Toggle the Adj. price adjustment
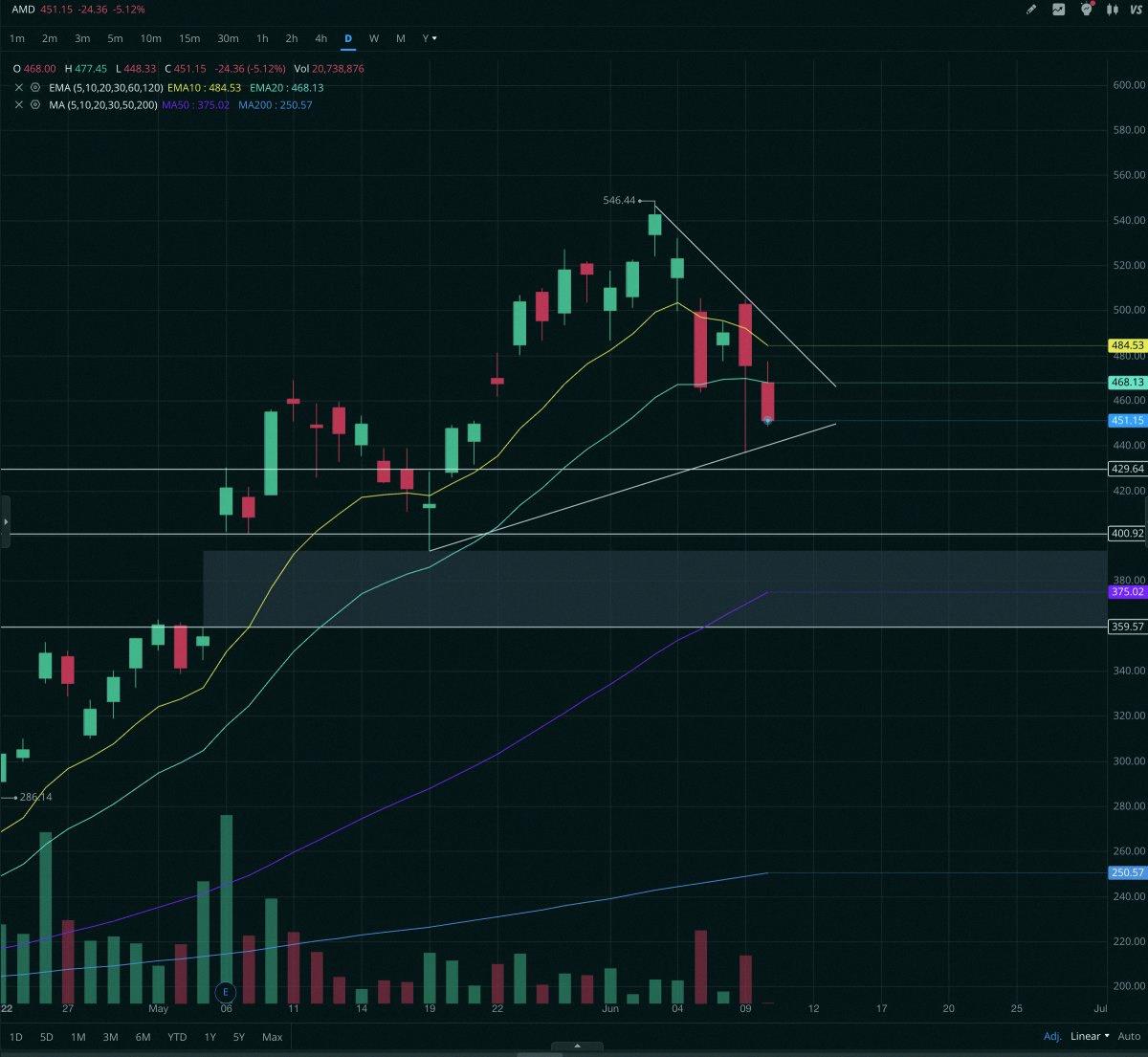 tap(1052, 1036)
